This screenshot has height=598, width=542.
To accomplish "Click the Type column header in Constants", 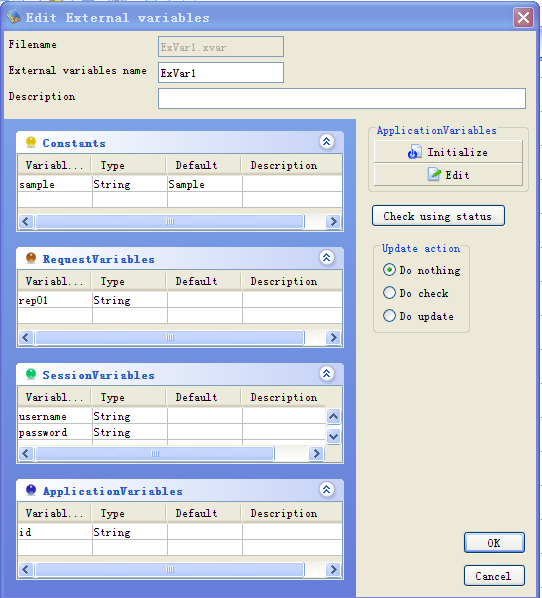I will tap(129, 165).
